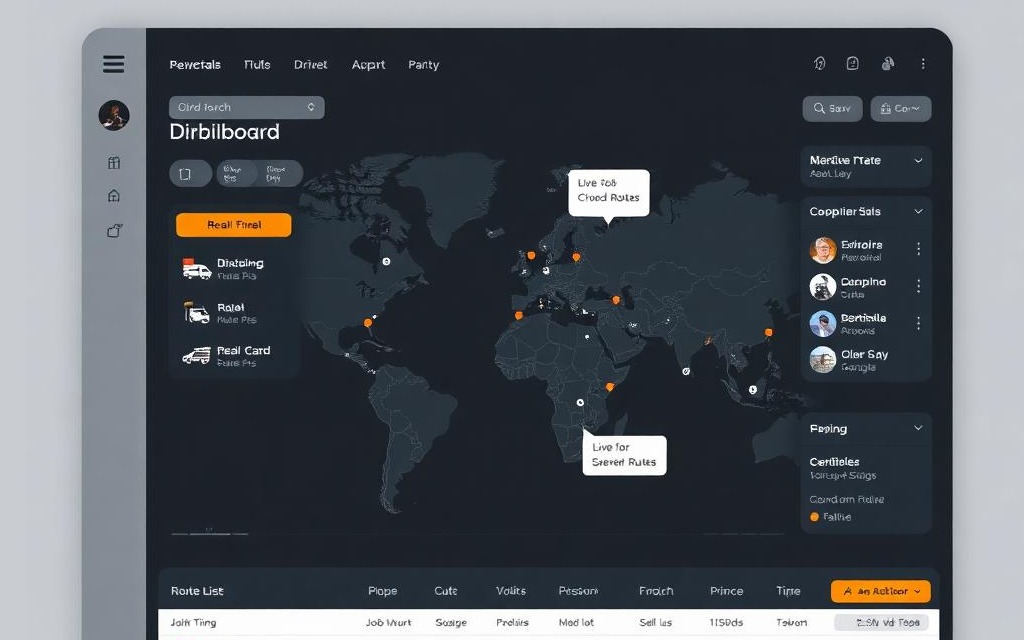Open the vertical dots menu in header
The image size is (1024, 640).
(x=923, y=63)
